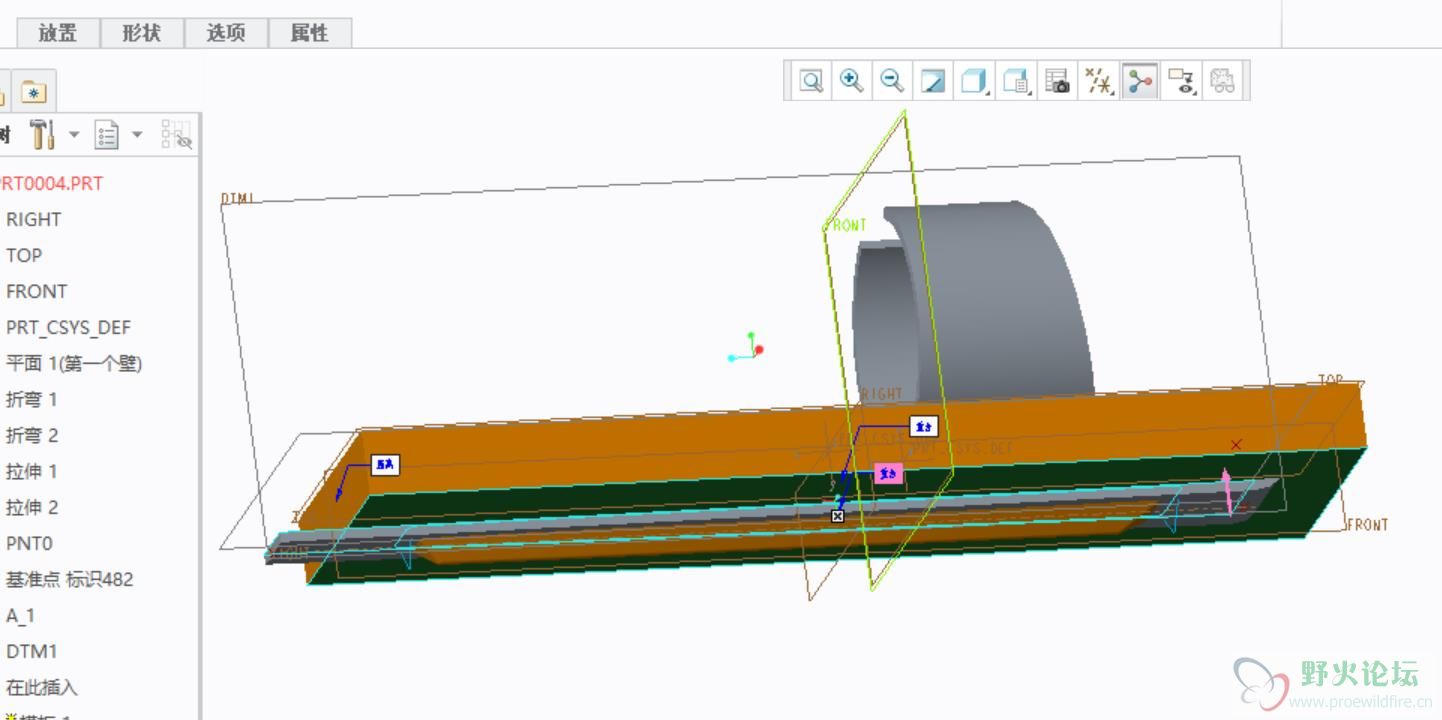Open the dropdown with the eye symbol
This screenshot has height=720, width=1442.
(1182, 81)
